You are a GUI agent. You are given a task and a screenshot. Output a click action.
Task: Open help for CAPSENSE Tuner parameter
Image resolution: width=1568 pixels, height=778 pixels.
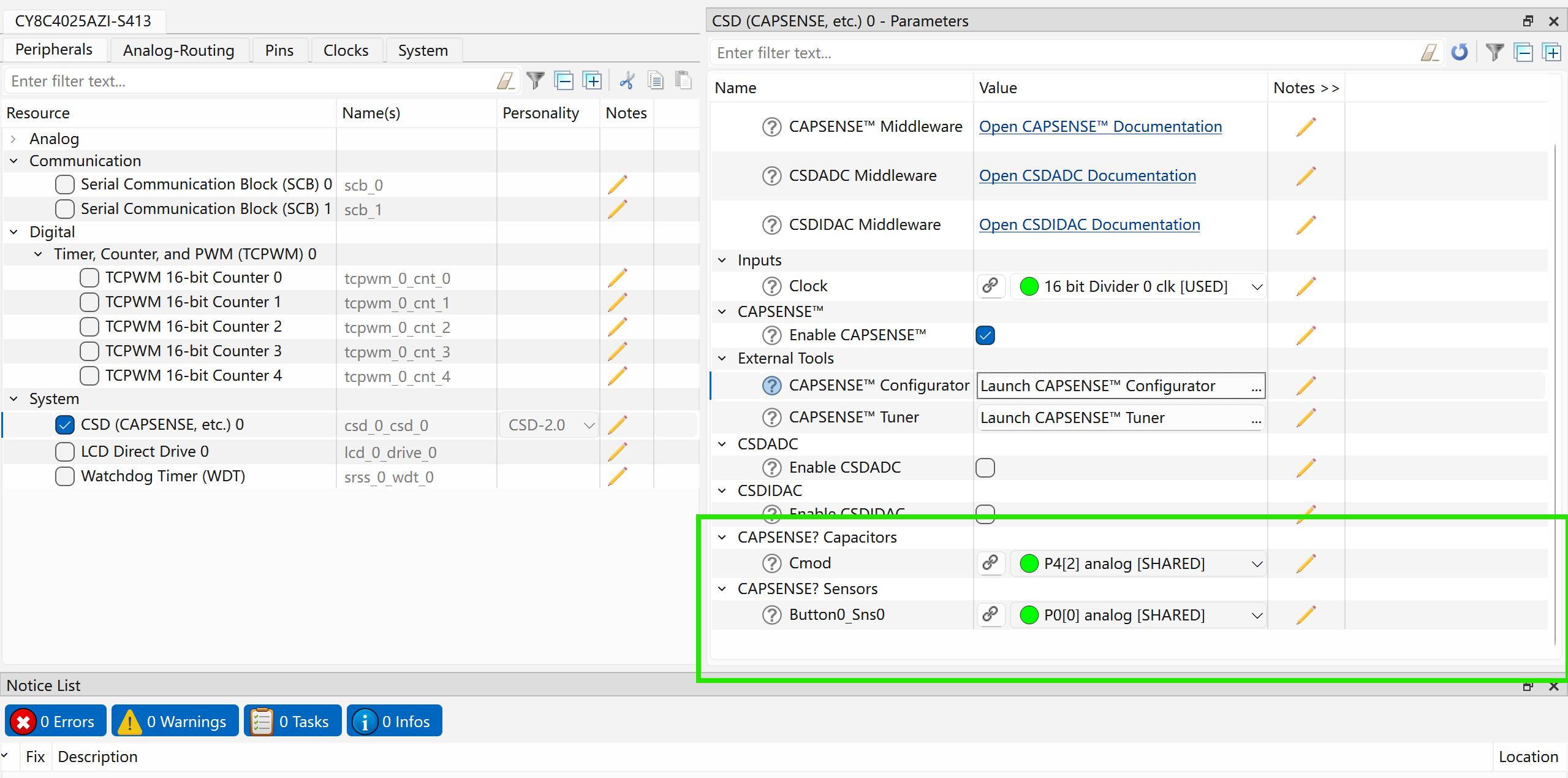point(771,418)
